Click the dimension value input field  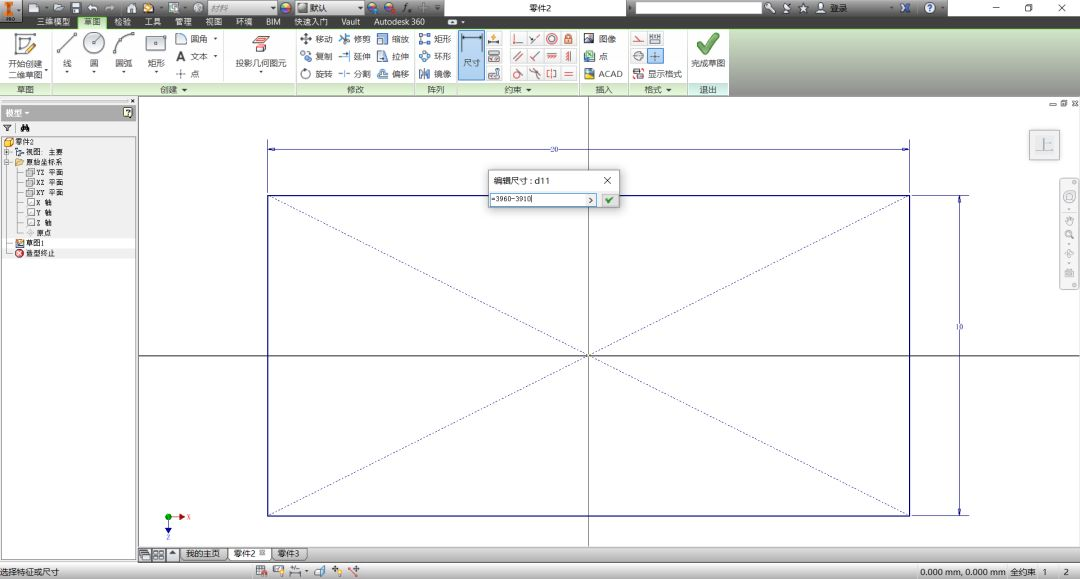(537, 199)
